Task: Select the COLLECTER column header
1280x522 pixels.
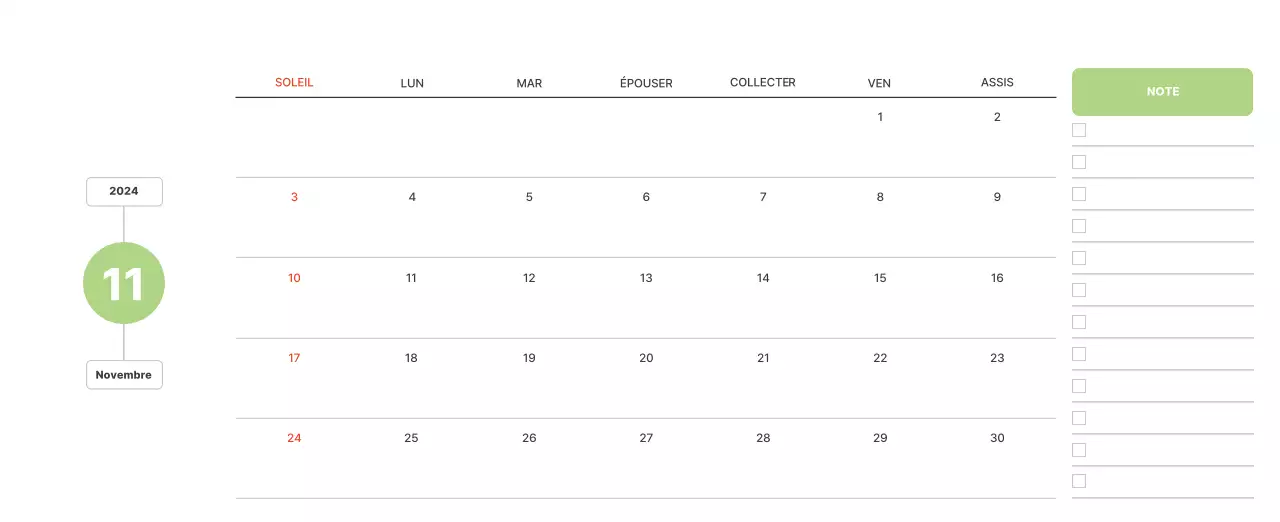Action: point(763,83)
